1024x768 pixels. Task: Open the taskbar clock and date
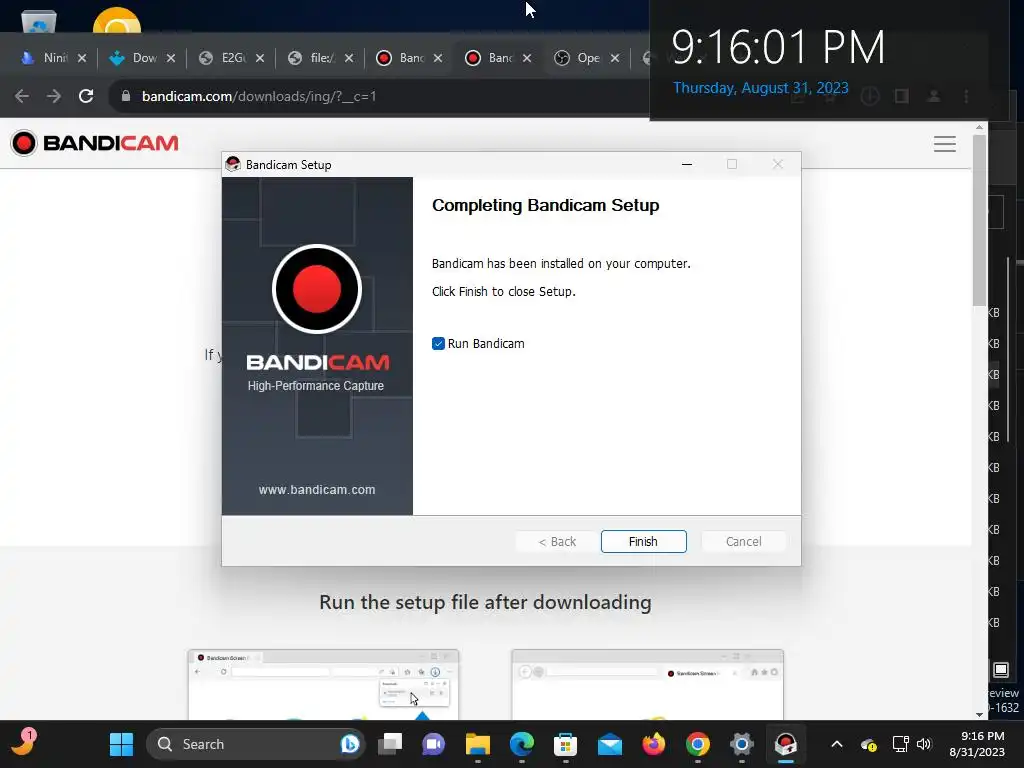[977, 744]
